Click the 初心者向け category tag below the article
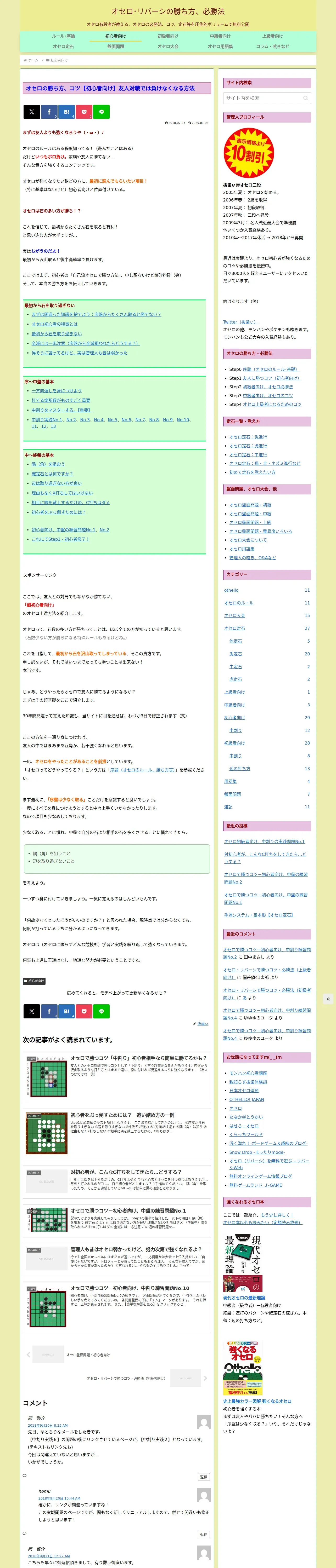The image size is (336, 1568). click(x=34, y=981)
